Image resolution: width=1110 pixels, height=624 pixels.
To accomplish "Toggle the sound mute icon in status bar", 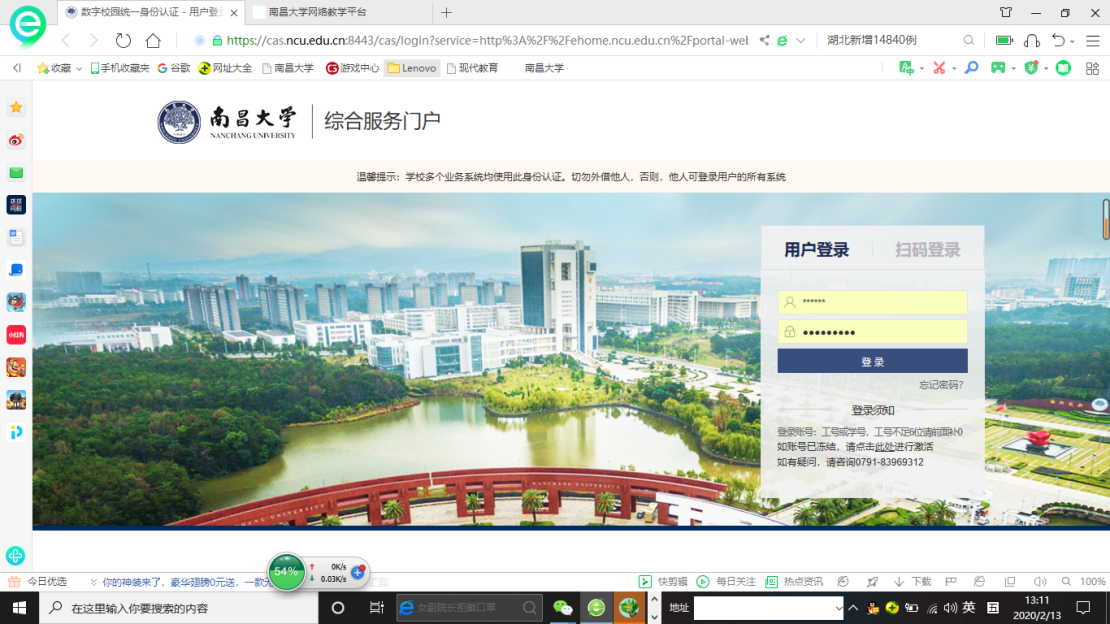I will (x=1039, y=581).
